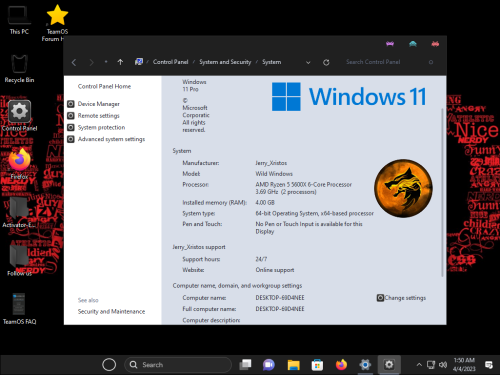This screenshot has height=375, width=500.
Task: Click the 24/7 support hours value
Action: (261, 259)
